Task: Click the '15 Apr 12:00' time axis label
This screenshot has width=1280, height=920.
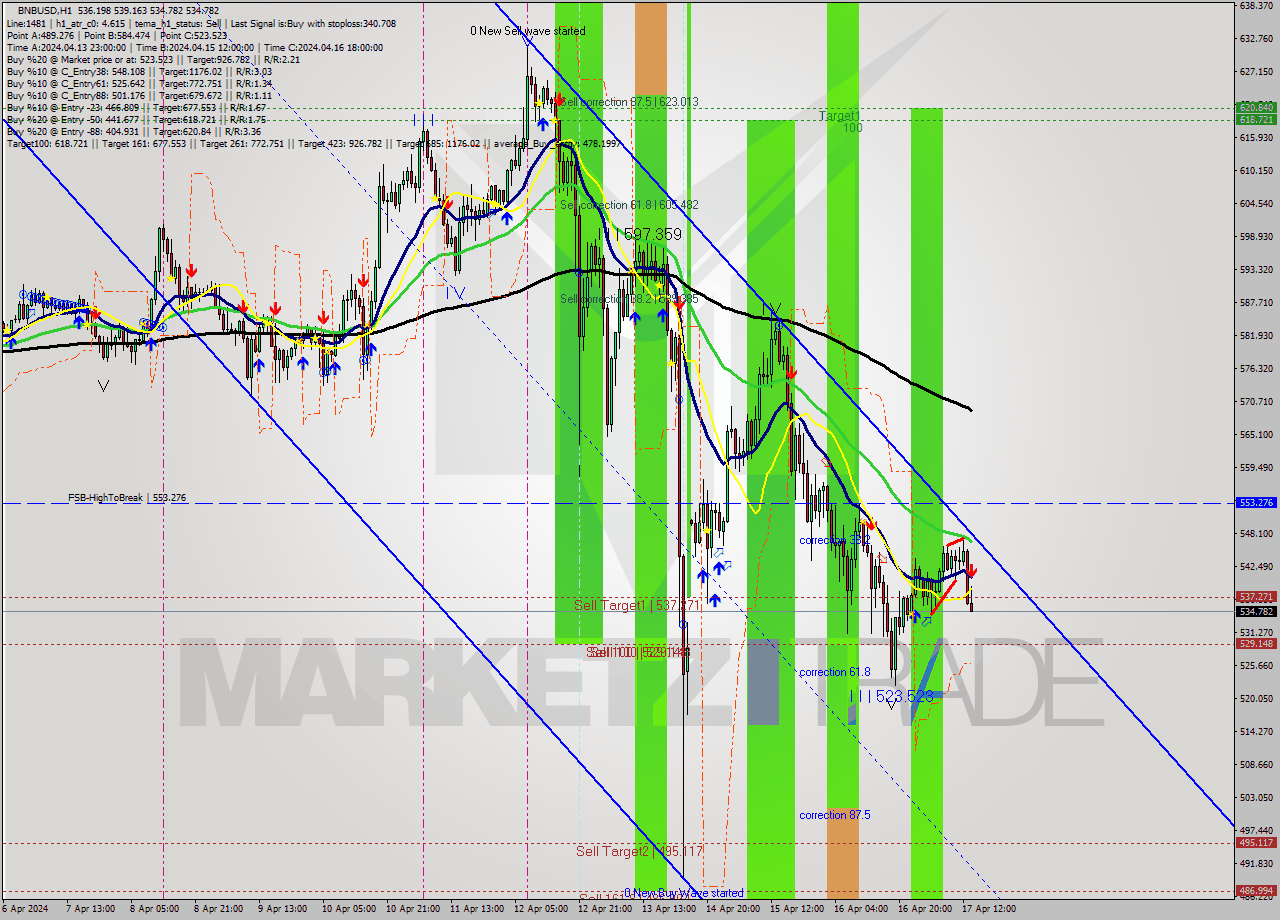Action: click(796, 909)
